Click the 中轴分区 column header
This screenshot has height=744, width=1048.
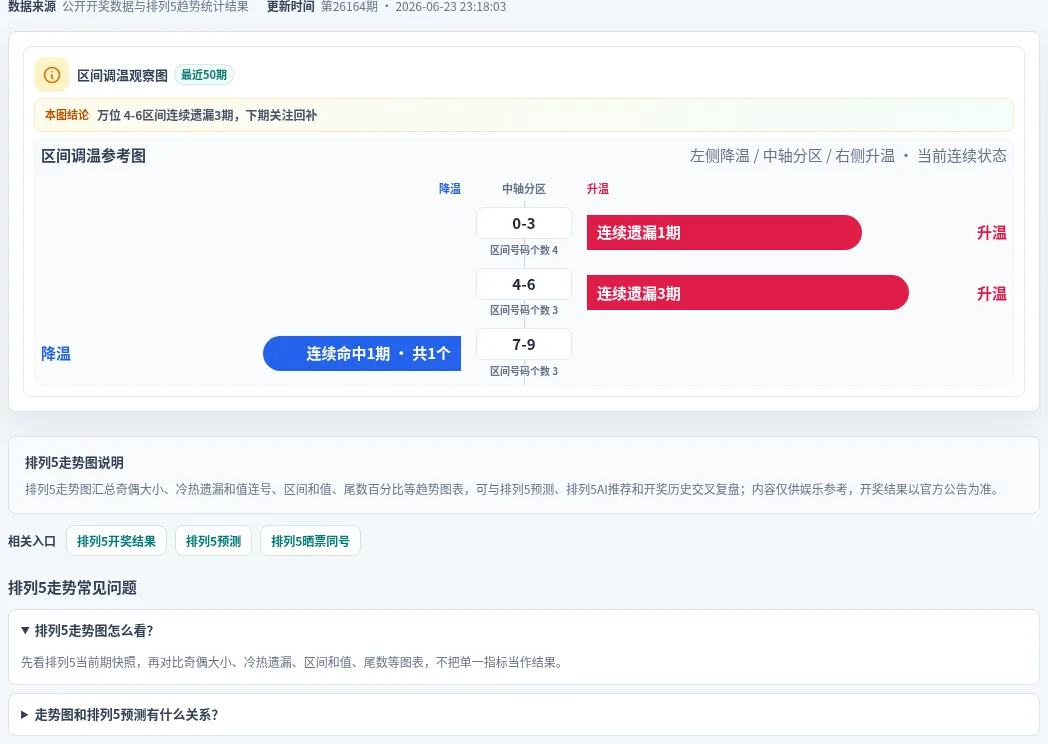(523, 189)
